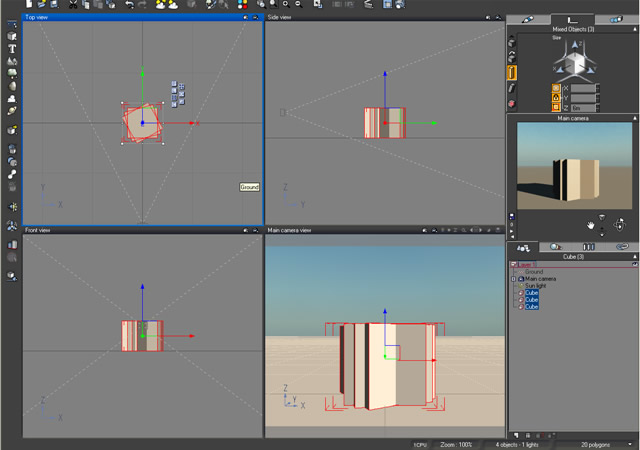Toggle the X axis lock icon
The image size is (640, 450).
(x=556, y=88)
